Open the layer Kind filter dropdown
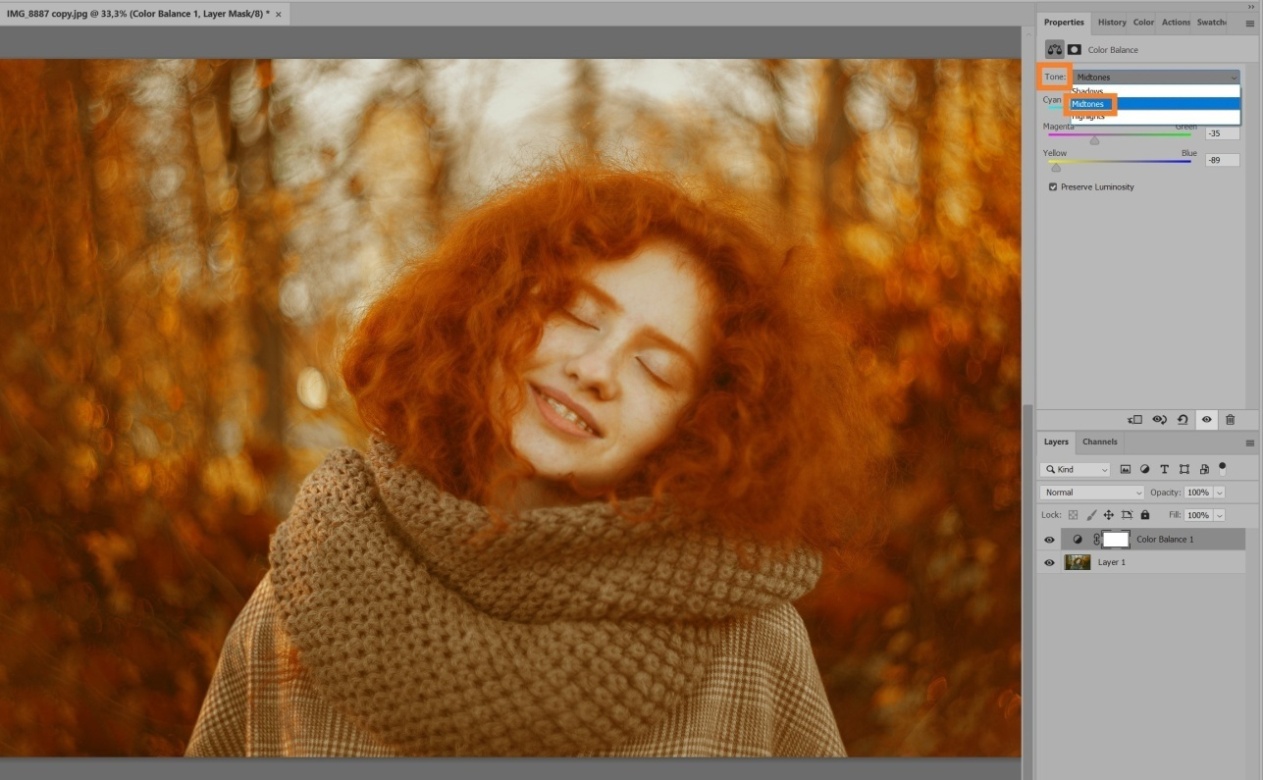 click(1075, 469)
